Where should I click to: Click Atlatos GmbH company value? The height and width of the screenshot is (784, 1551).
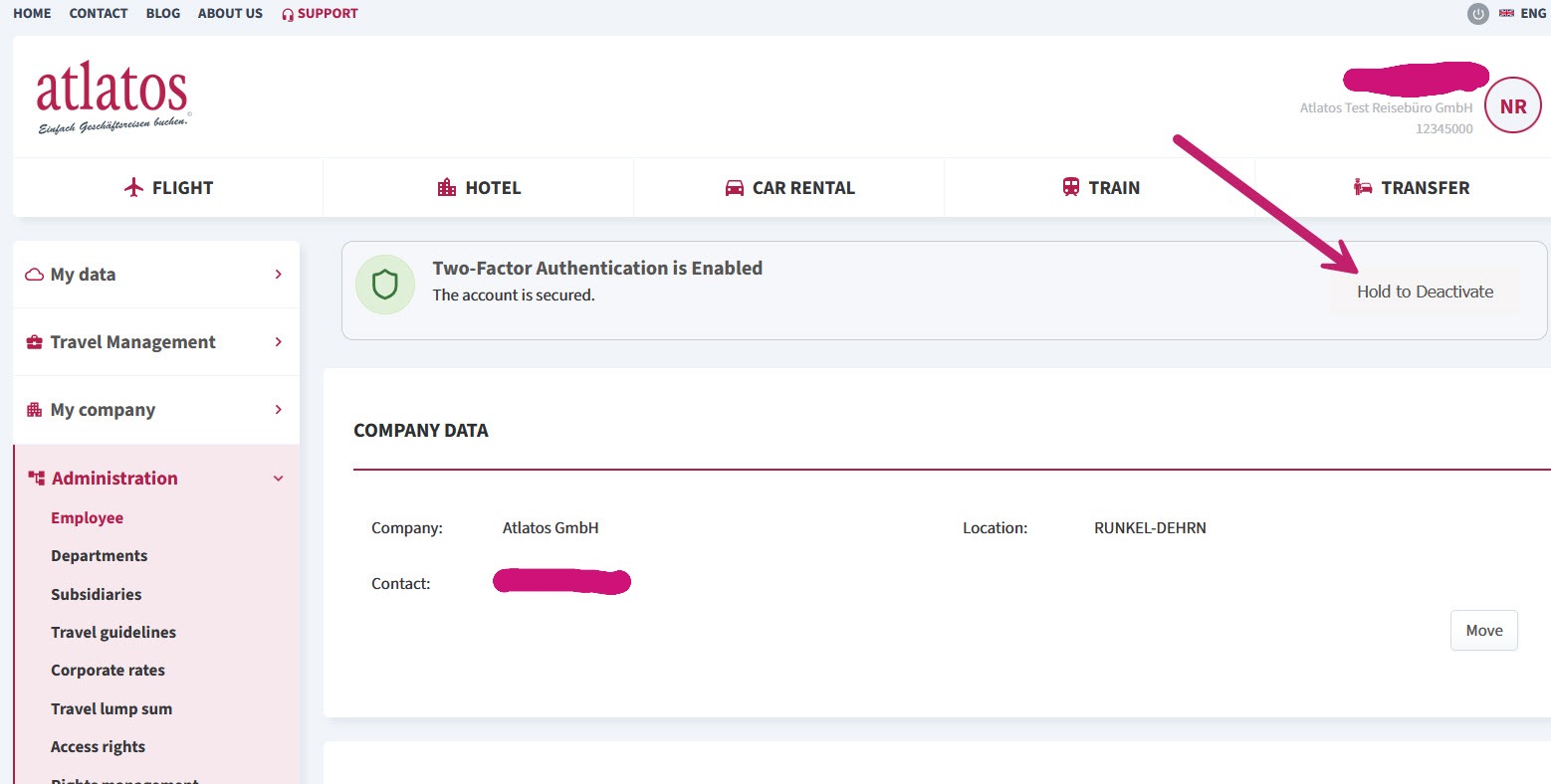tap(551, 527)
